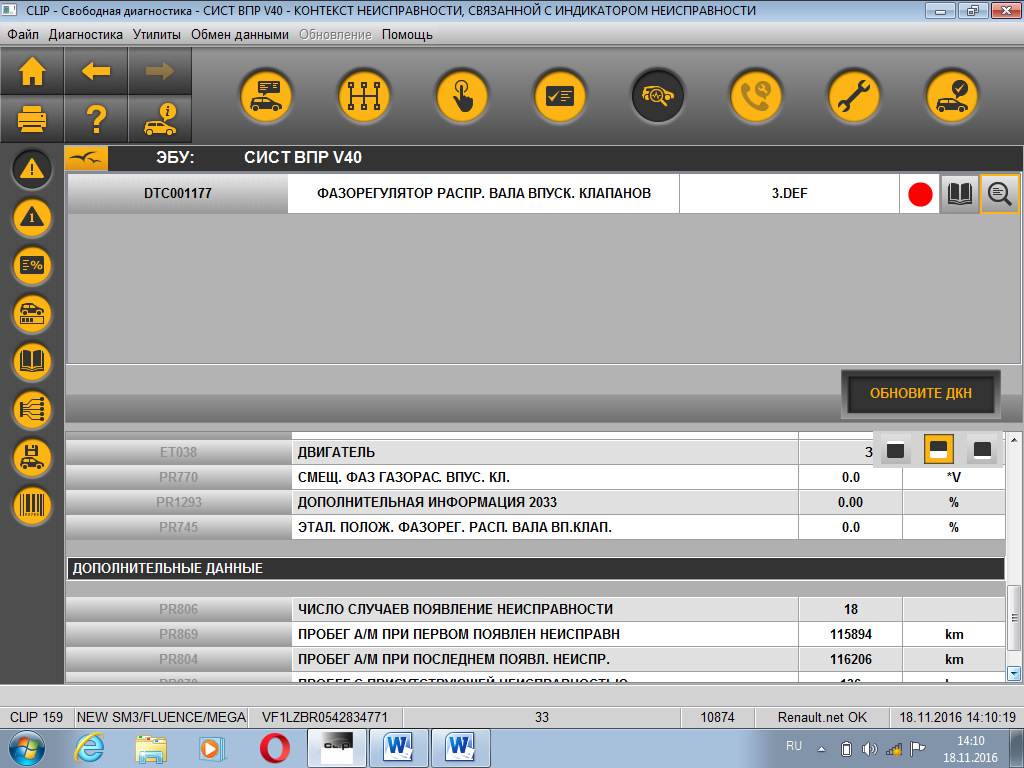1024x768 pixels.
Task: Print the current diagnostic screen
Action: tap(32, 119)
